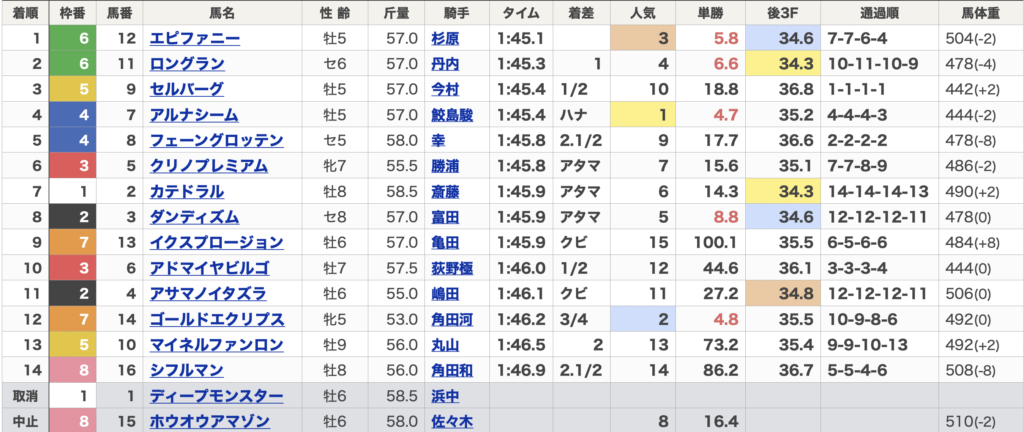Click the カテドラル horse name
Screen dimensions: 1024x432
coord(187,192)
